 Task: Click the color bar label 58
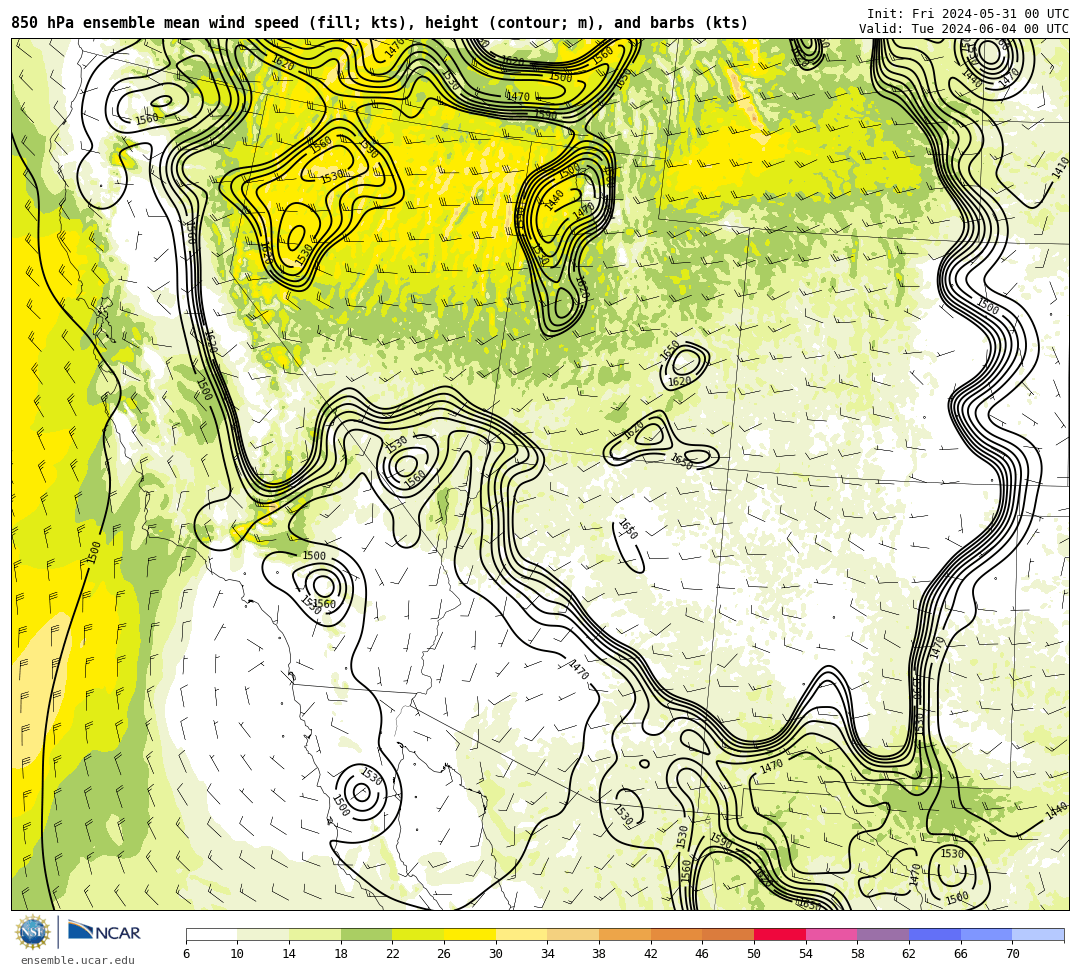858,954
